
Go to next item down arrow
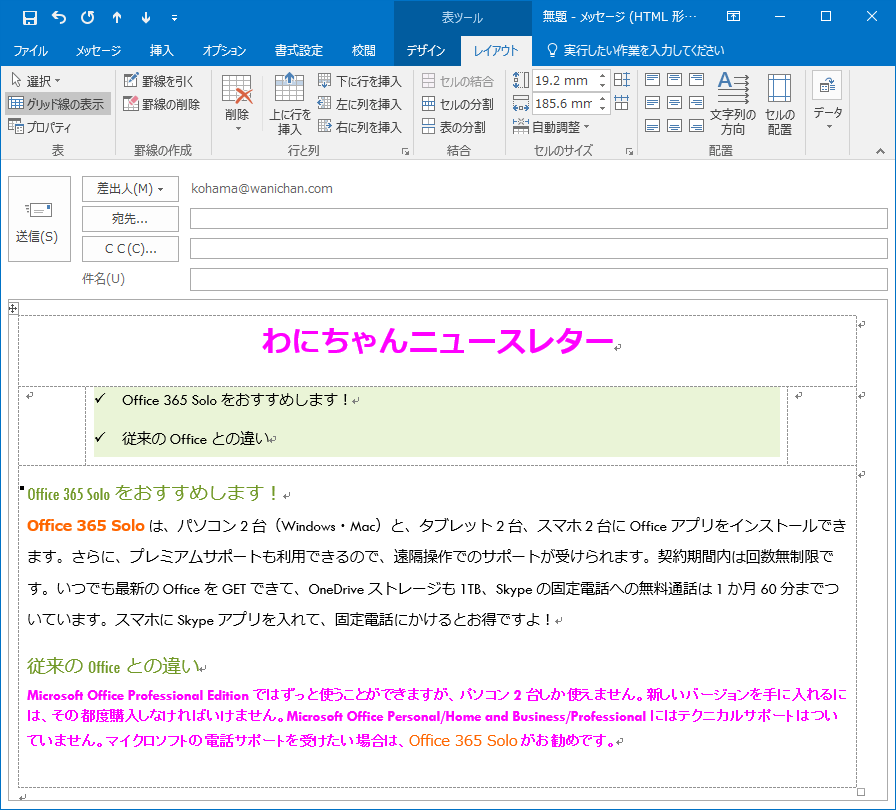click(146, 18)
